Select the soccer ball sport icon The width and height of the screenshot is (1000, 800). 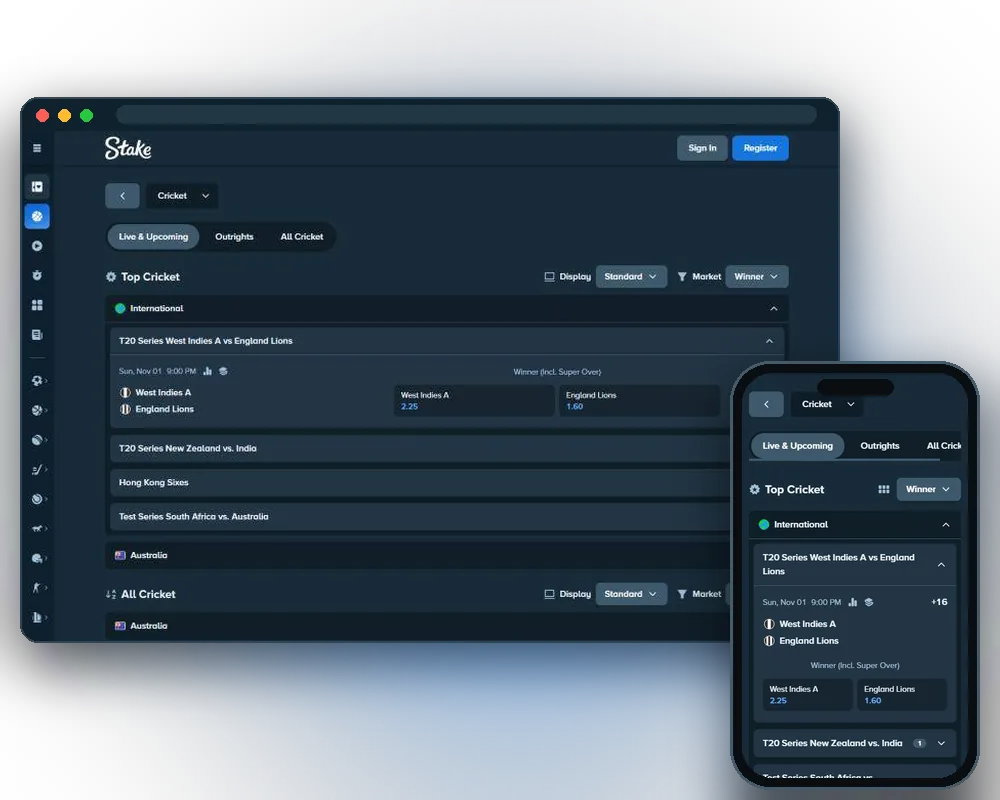(37, 380)
